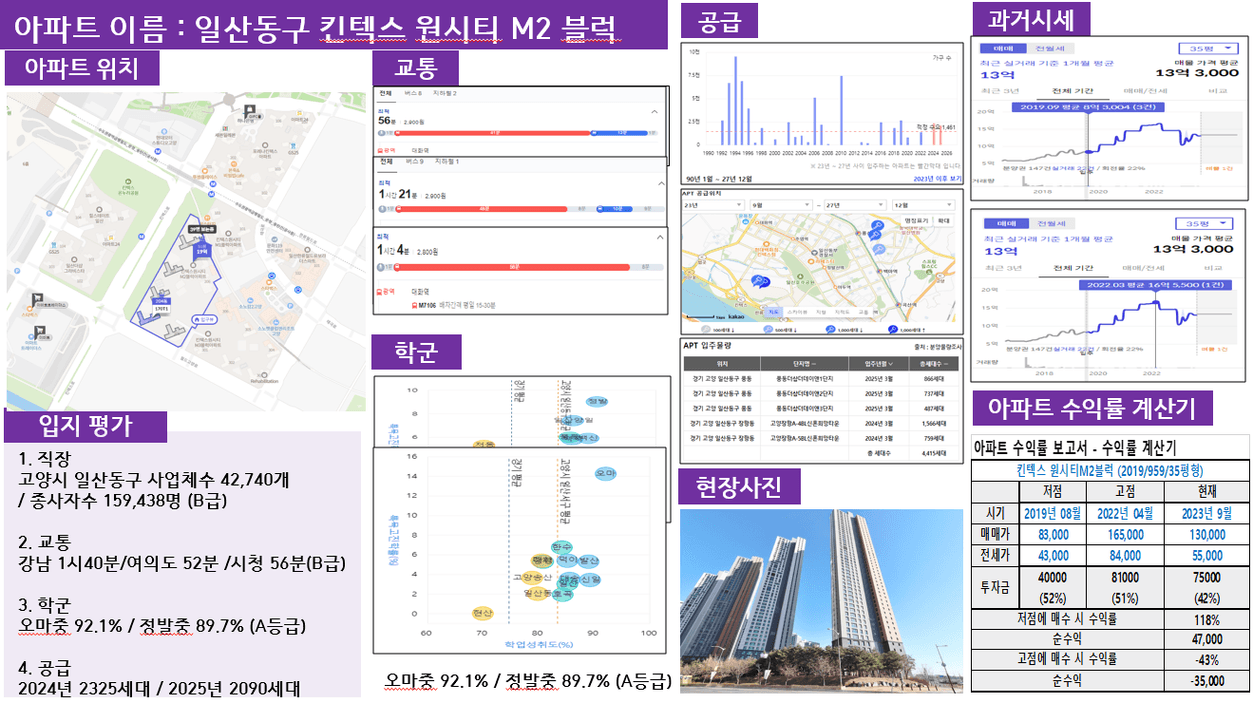Click the -43% high-point return value
The width and height of the screenshot is (1253, 704).
pos(1205,659)
